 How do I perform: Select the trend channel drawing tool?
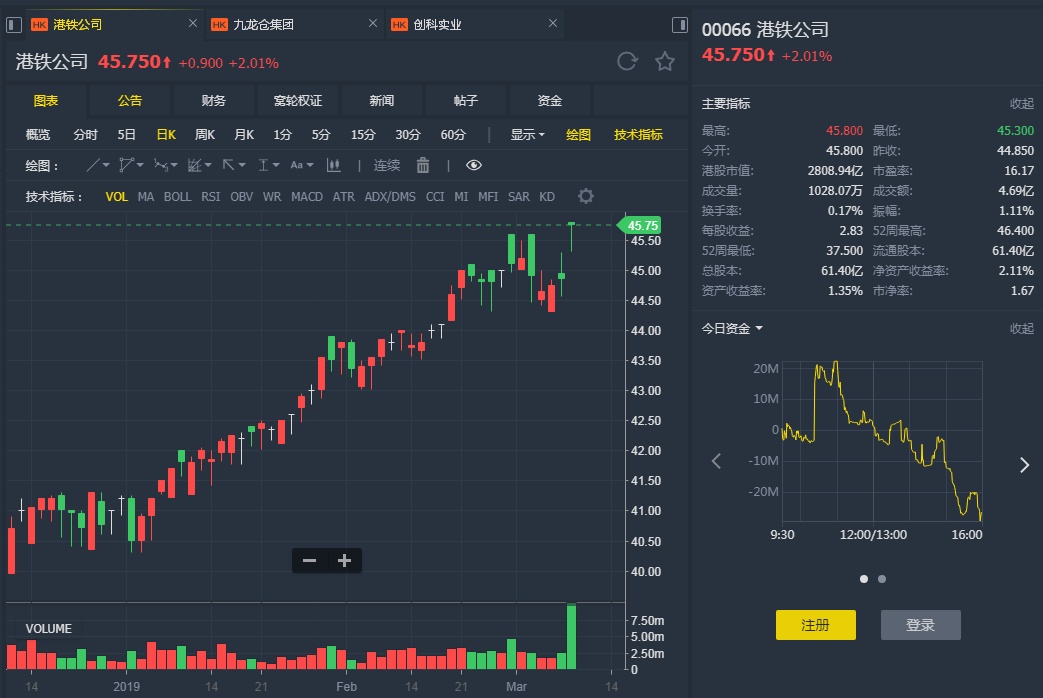coord(194,165)
